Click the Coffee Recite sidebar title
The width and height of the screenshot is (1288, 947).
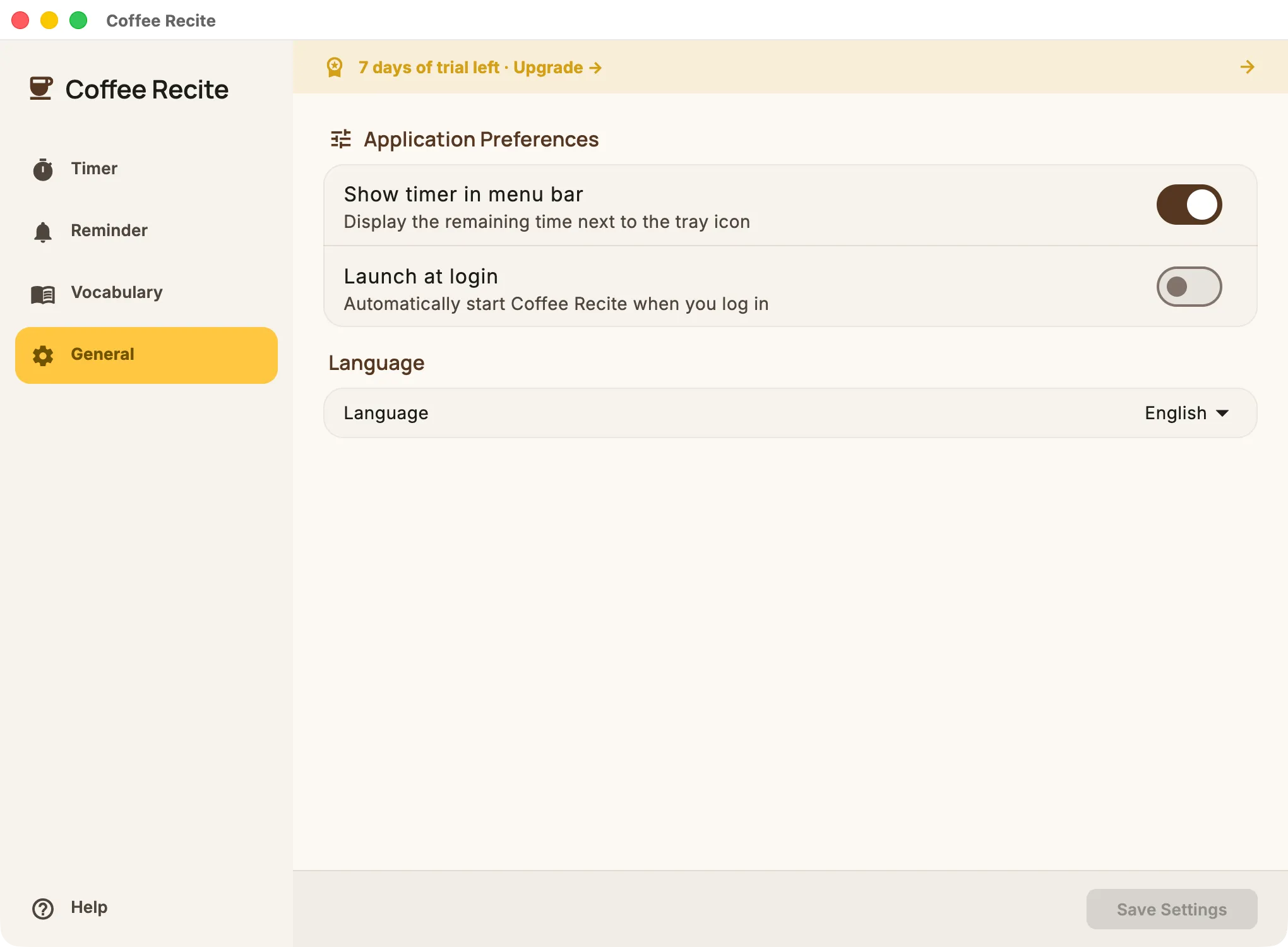point(147,90)
